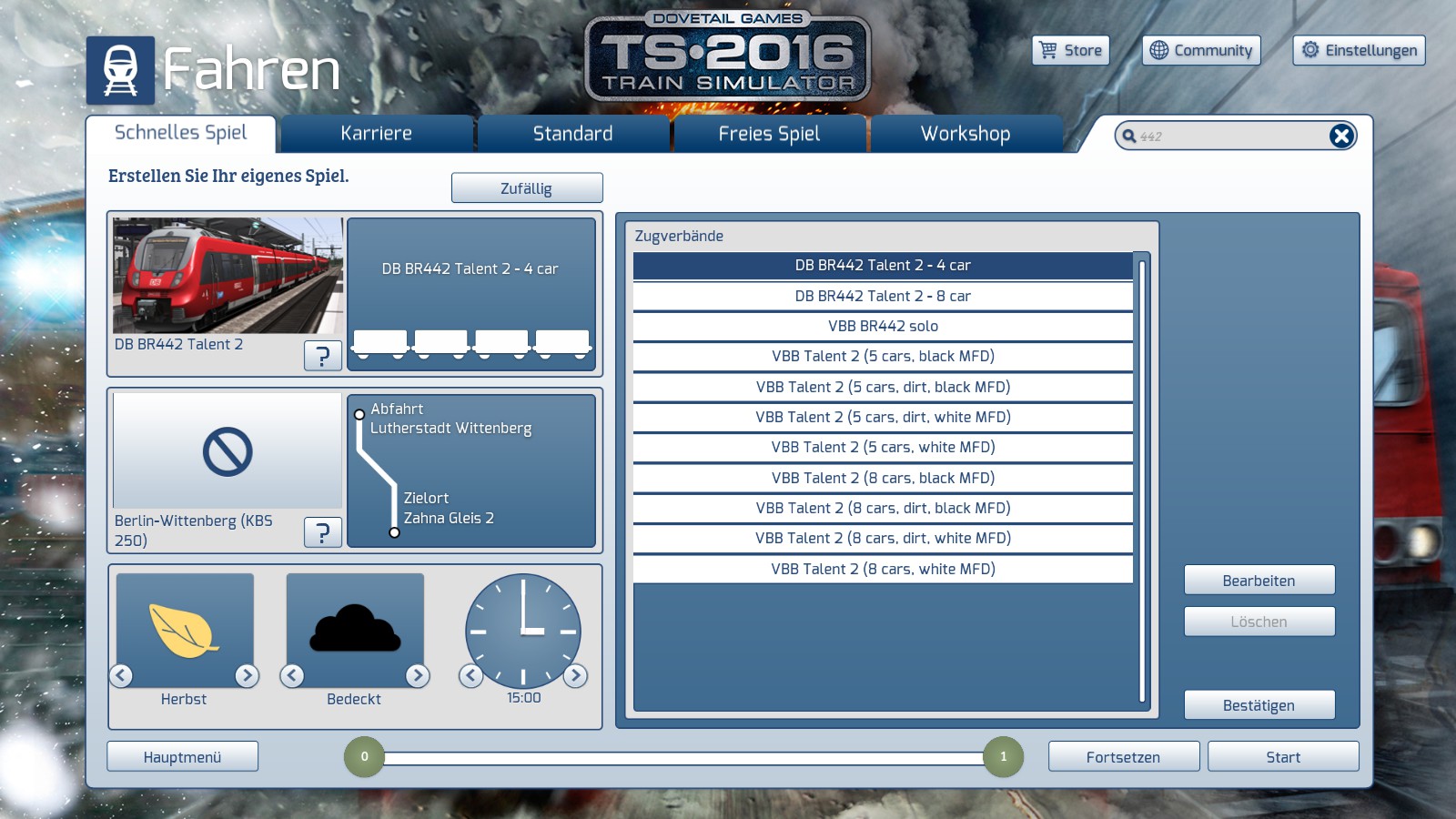Open route info question mark for Berlin-Wittenberg

point(323,532)
